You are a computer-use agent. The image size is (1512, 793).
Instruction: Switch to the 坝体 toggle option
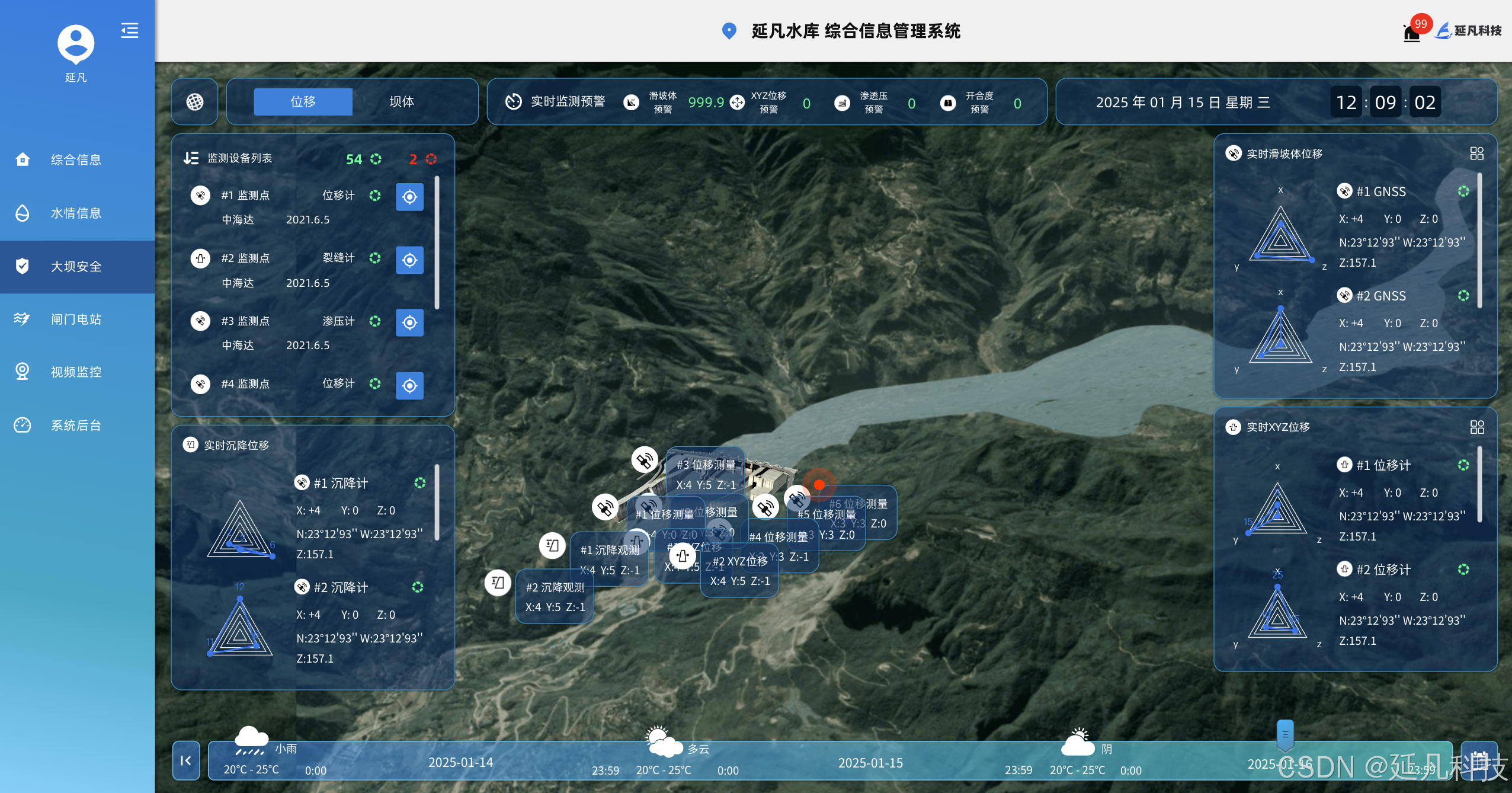[x=402, y=102]
